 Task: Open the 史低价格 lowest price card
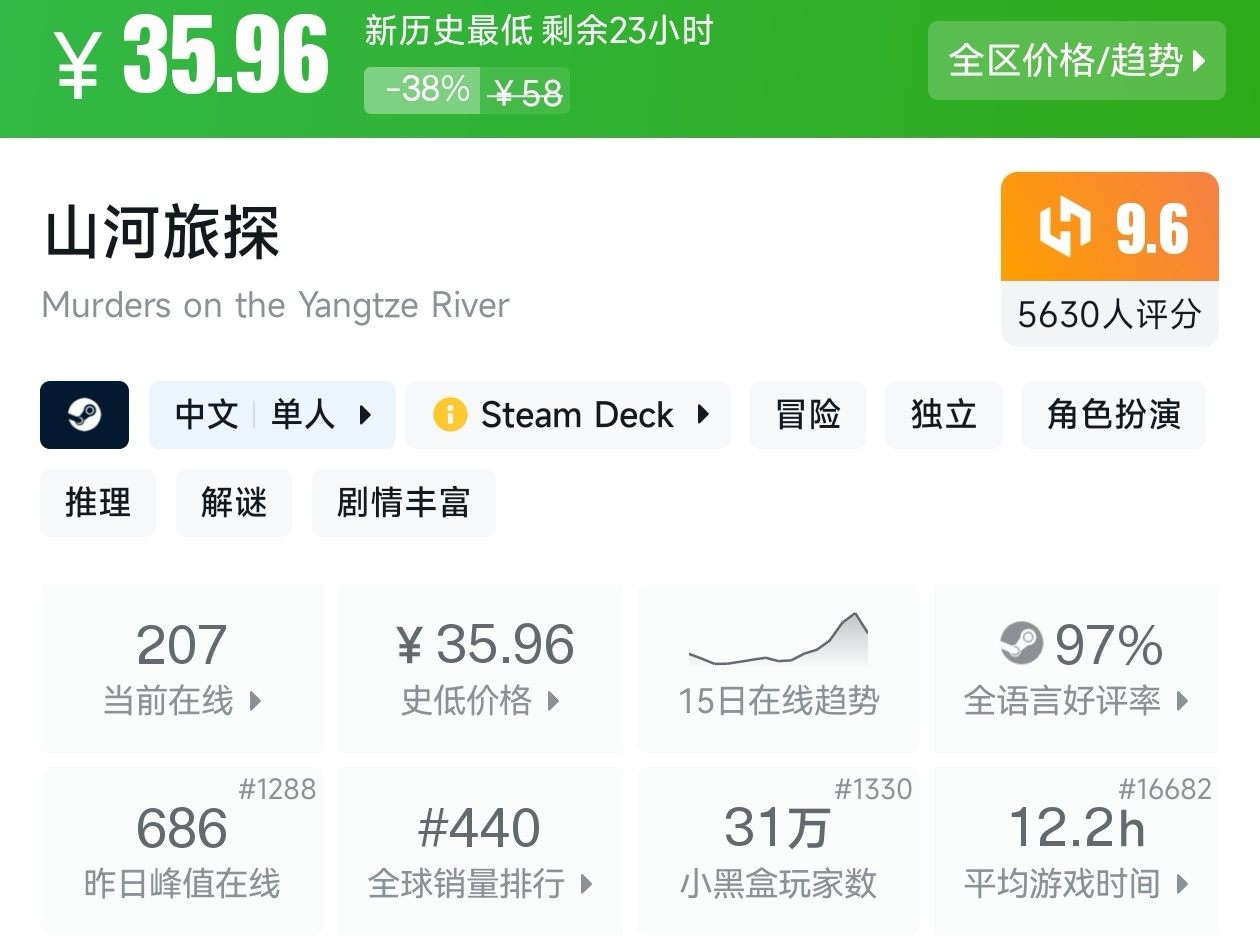click(480, 668)
